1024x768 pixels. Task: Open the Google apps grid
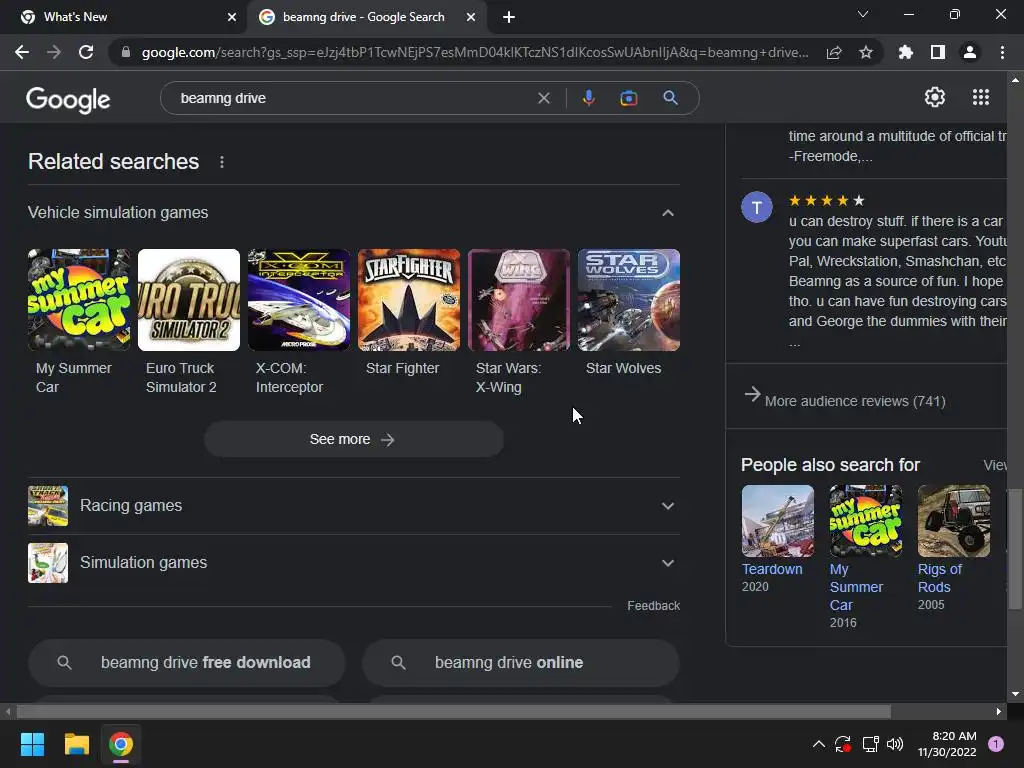point(981,97)
